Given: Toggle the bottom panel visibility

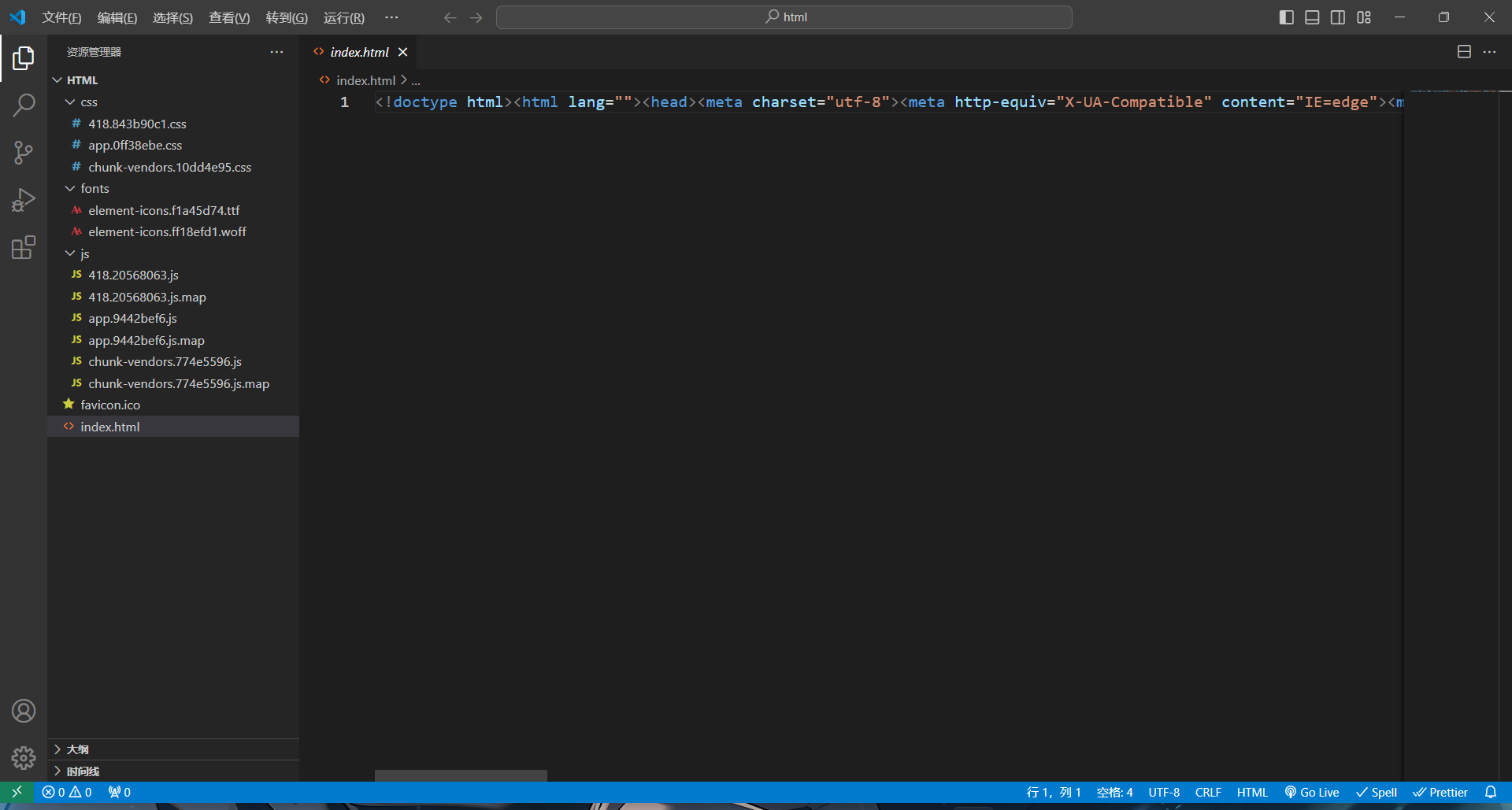Looking at the screenshot, I should click(1312, 17).
